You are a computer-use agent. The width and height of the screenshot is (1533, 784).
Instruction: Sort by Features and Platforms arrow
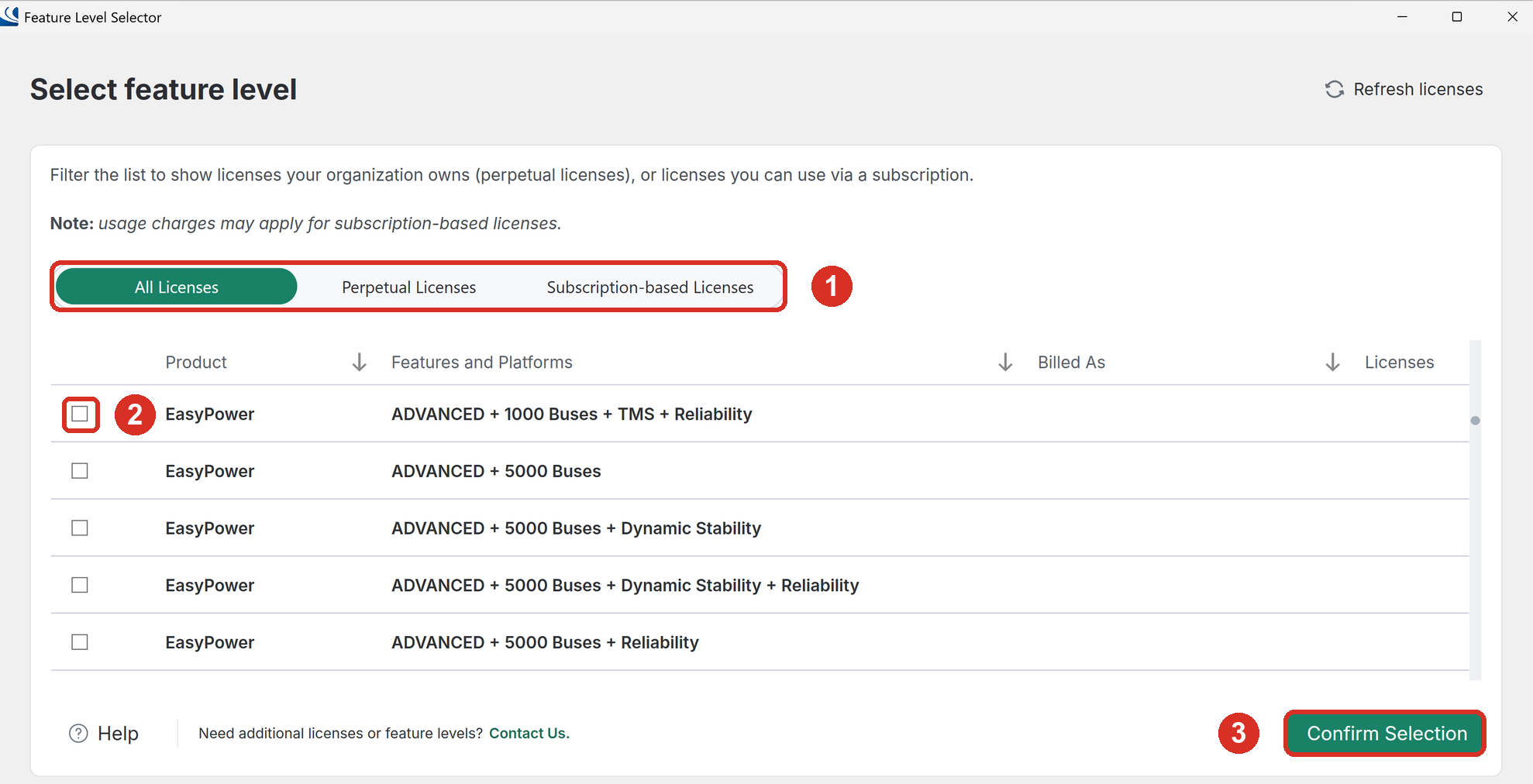click(x=1005, y=362)
